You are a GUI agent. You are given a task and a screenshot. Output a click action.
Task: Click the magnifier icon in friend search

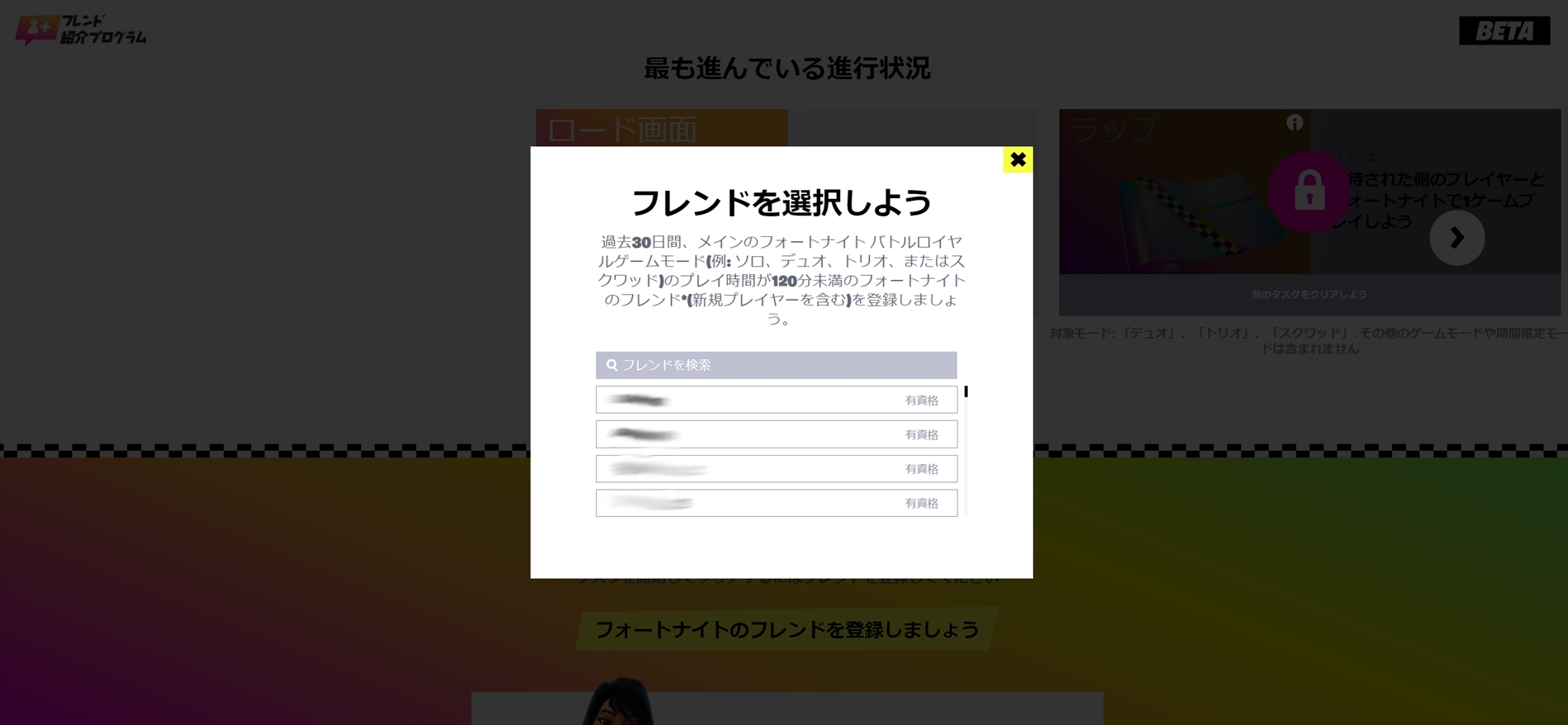612,365
